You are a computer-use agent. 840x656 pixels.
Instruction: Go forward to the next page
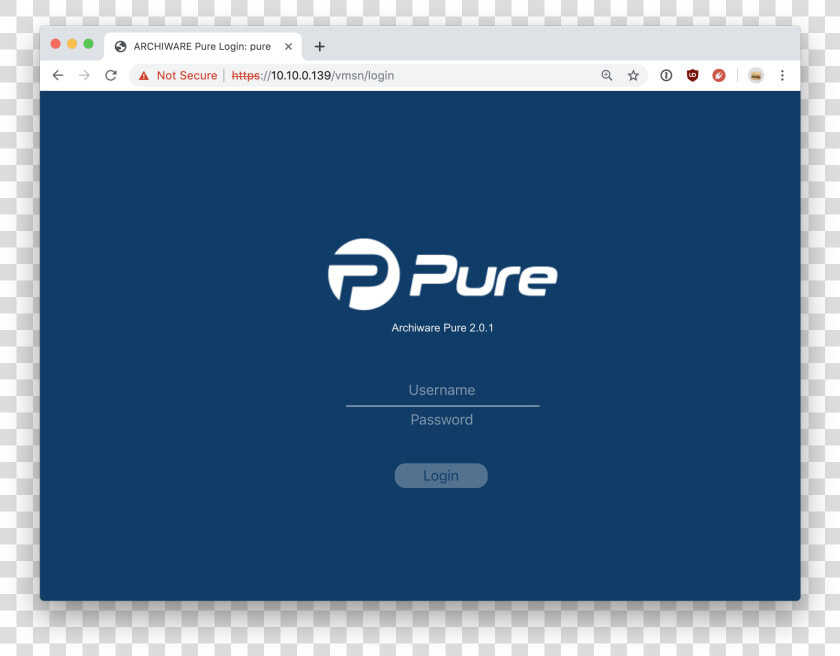coord(84,76)
